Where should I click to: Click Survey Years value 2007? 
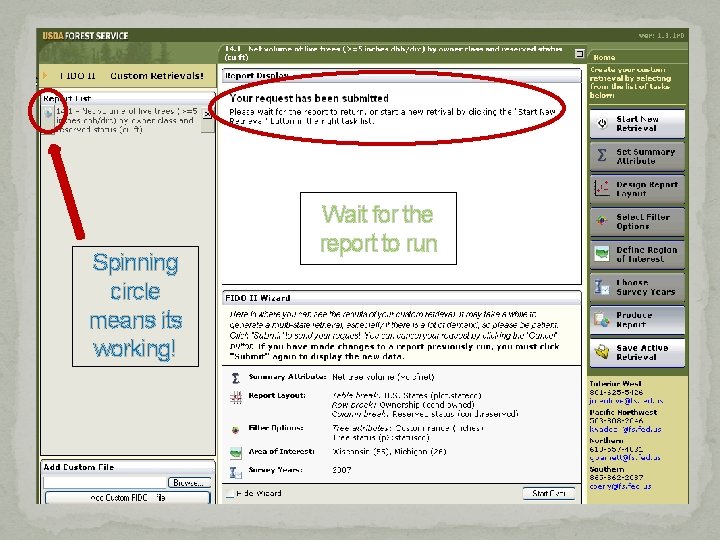click(x=342, y=470)
